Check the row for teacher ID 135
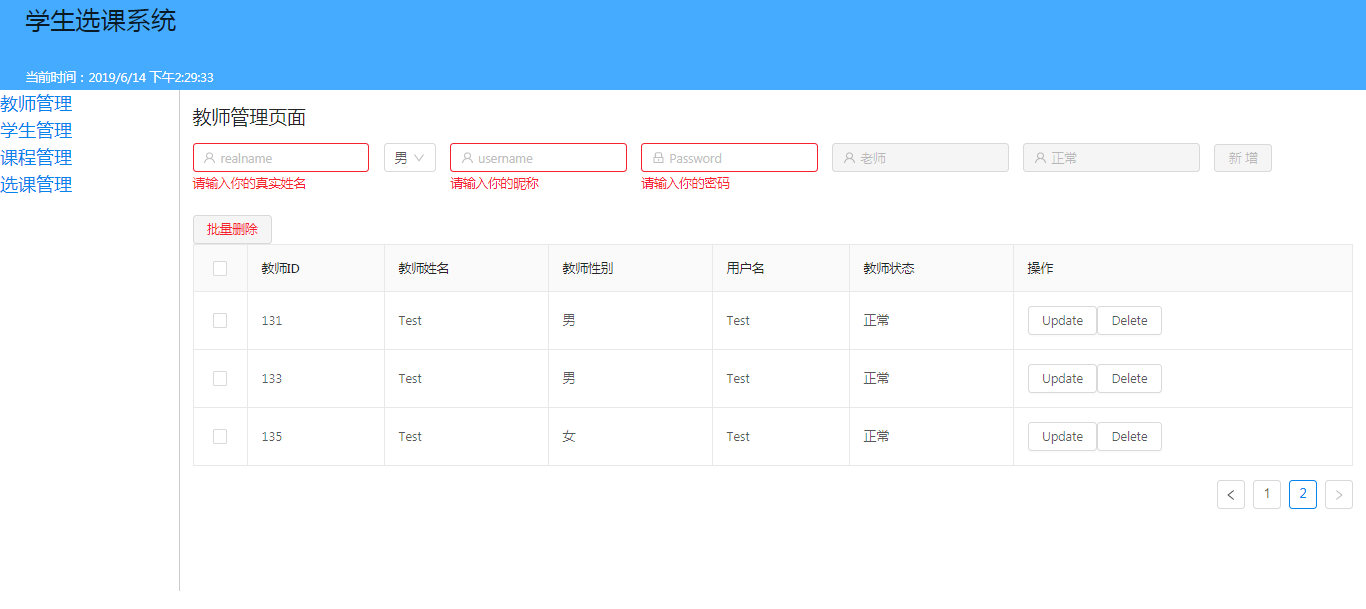The height and width of the screenshot is (609, 1366). pyautogui.click(x=220, y=436)
